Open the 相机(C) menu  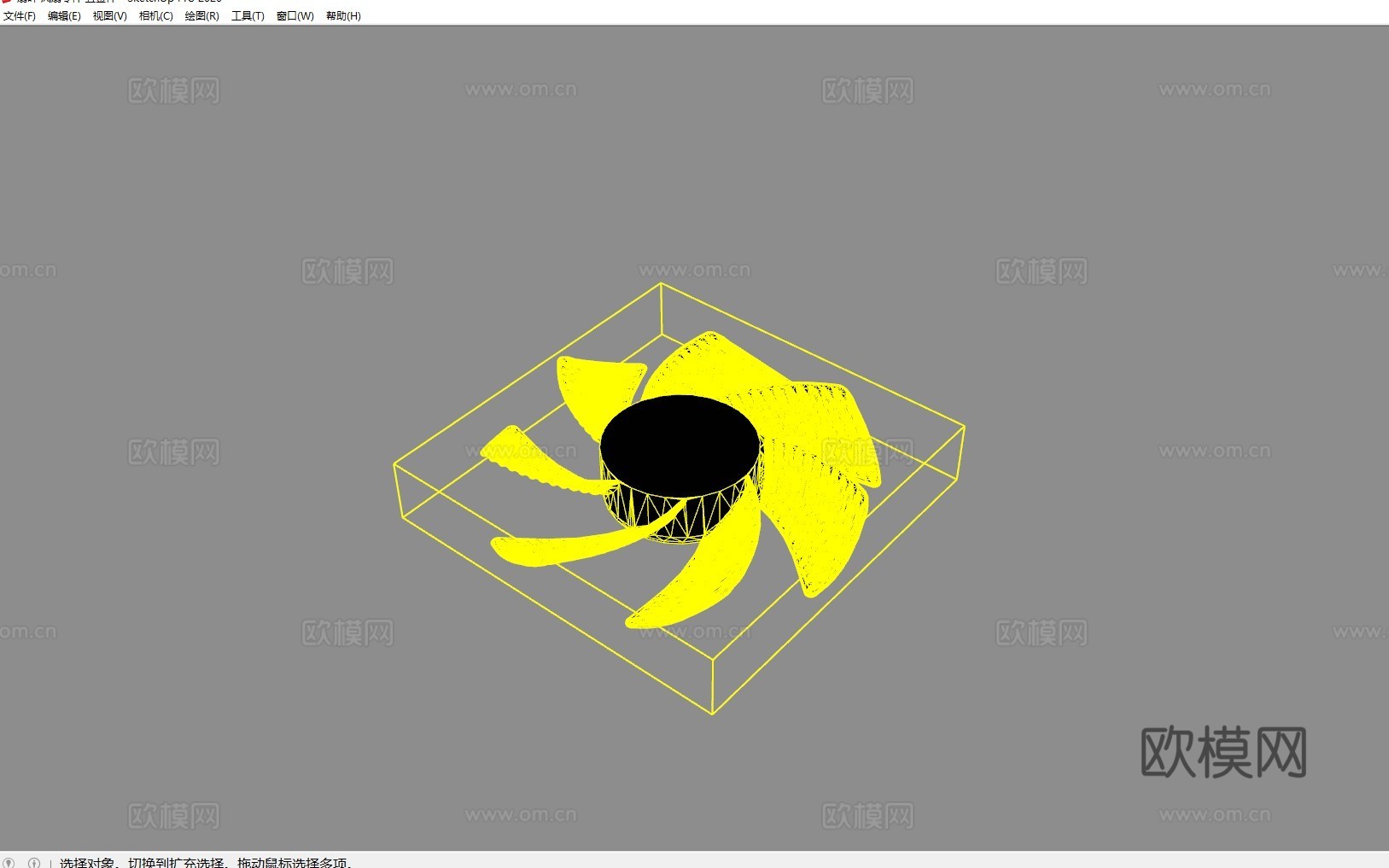(x=156, y=16)
